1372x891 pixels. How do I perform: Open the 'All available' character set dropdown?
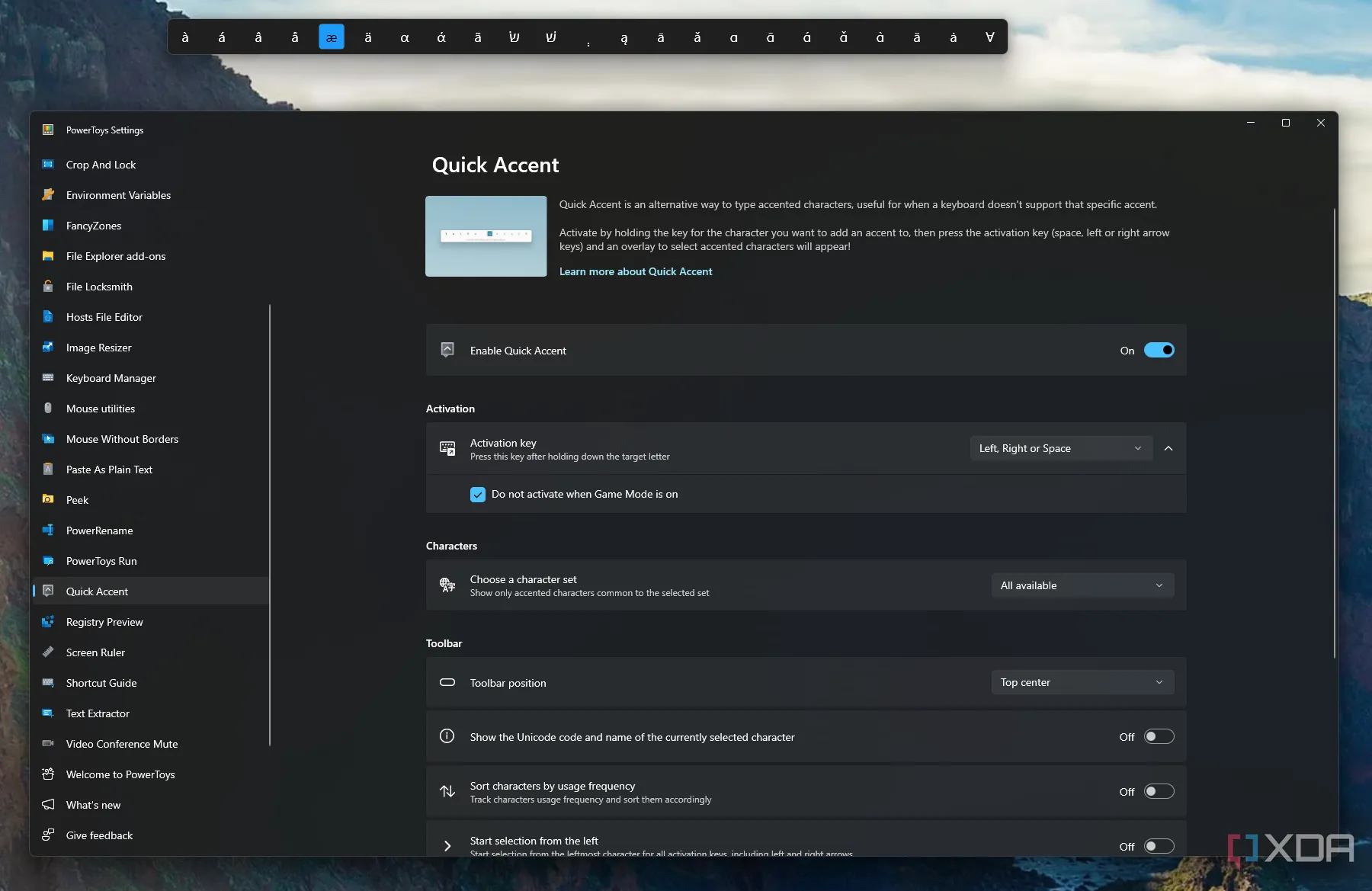click(1082, 586)
